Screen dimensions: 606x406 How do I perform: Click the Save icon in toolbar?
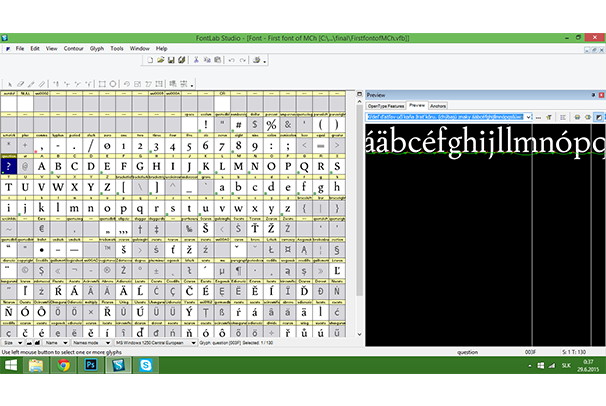(x=170, y=61)
